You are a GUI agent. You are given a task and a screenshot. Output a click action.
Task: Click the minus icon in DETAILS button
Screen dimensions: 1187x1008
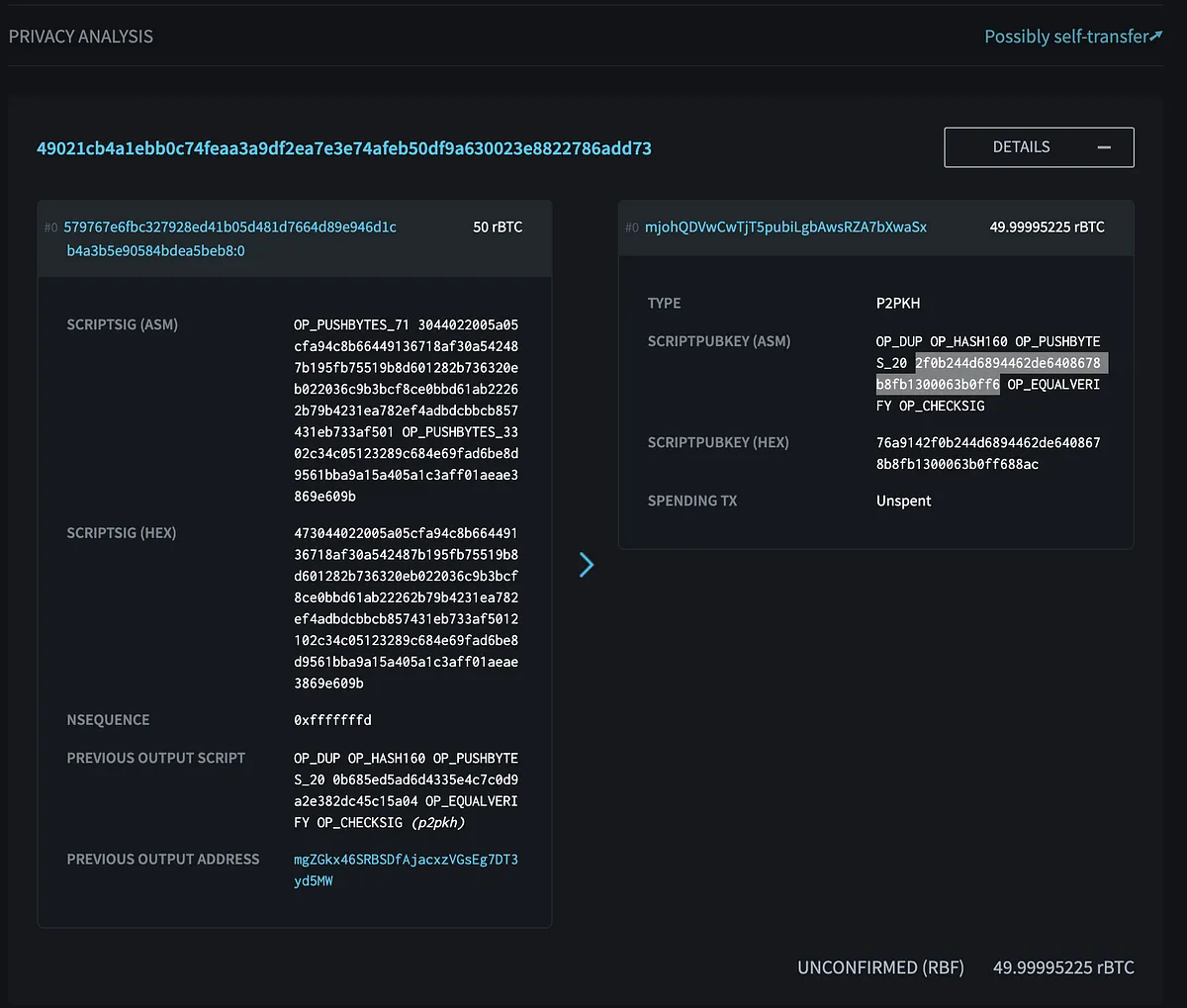(x=1104, y=147)
